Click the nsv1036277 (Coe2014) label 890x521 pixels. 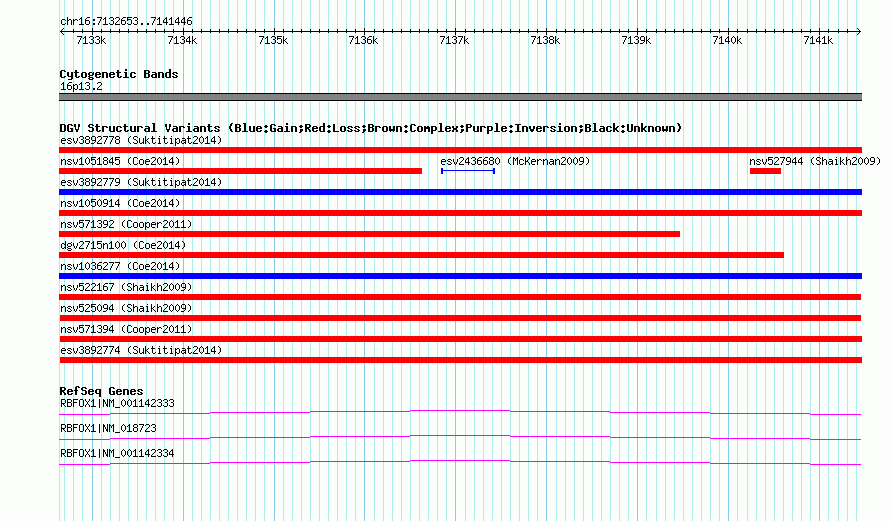pyautogui.click(x=120, y=266)
